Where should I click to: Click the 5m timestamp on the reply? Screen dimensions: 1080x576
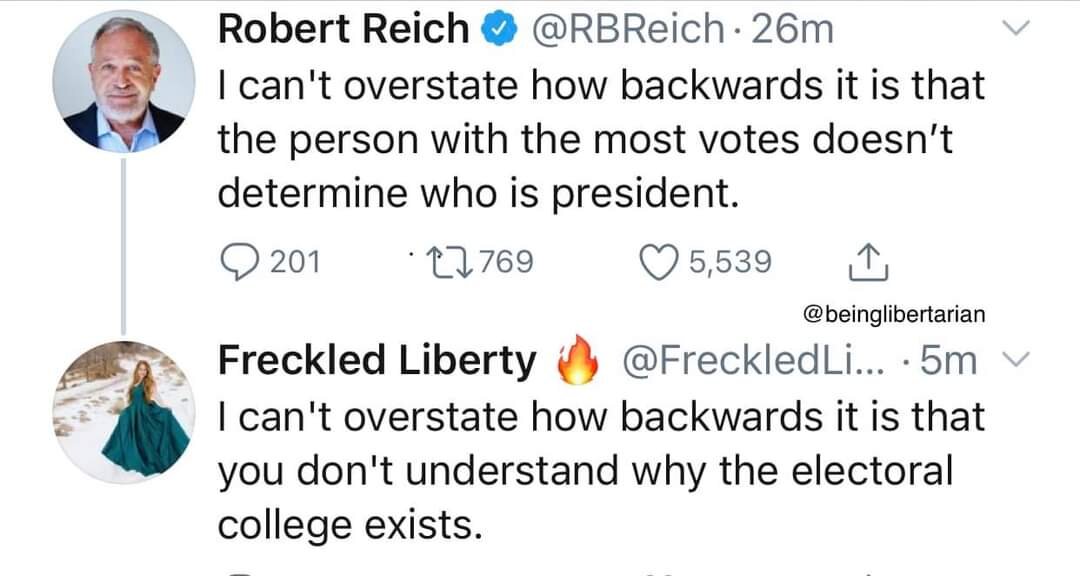coord(948,362)
